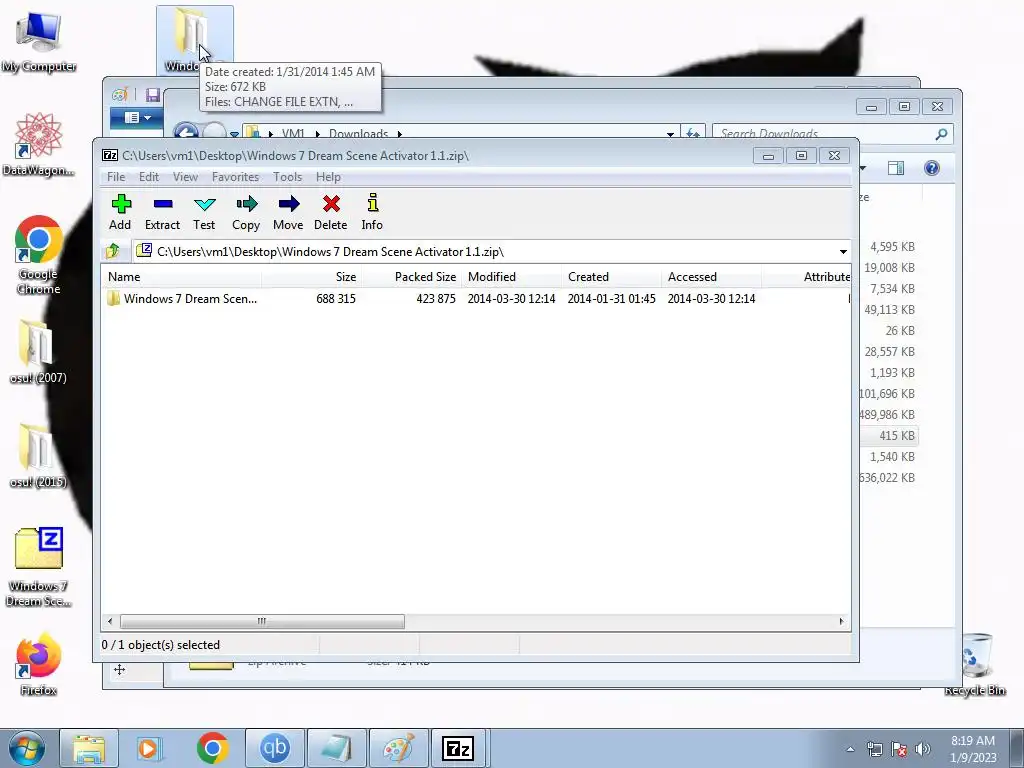Click the Save icon in Paint window

point(152,95)
